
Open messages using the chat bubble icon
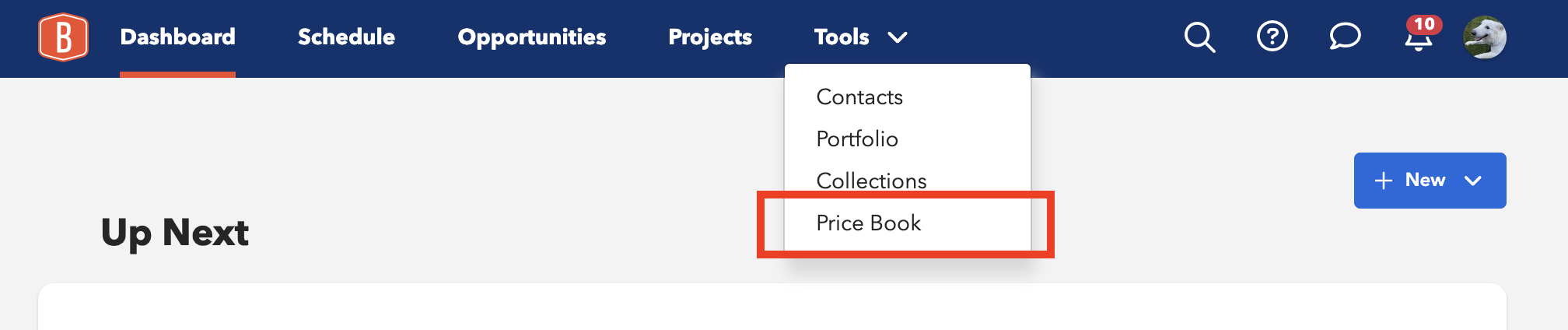tap(1345, 37)
